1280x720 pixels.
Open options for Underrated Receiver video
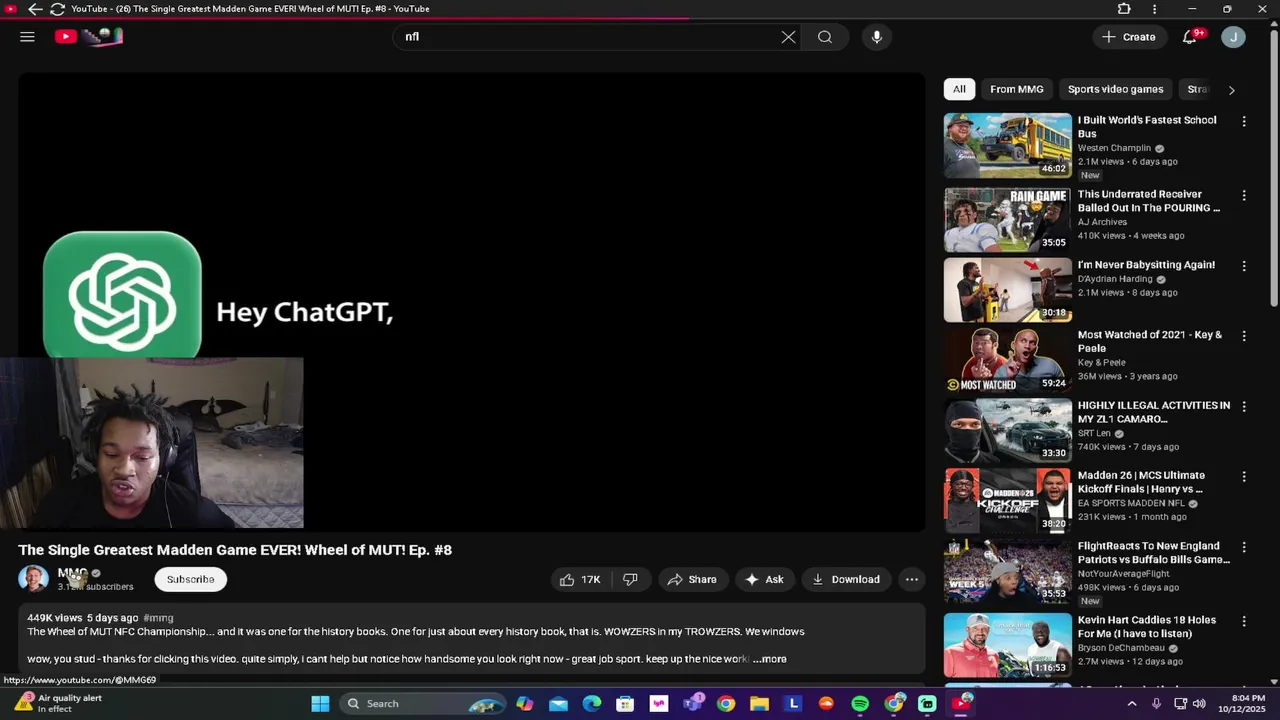click(x=1244, y=196)
